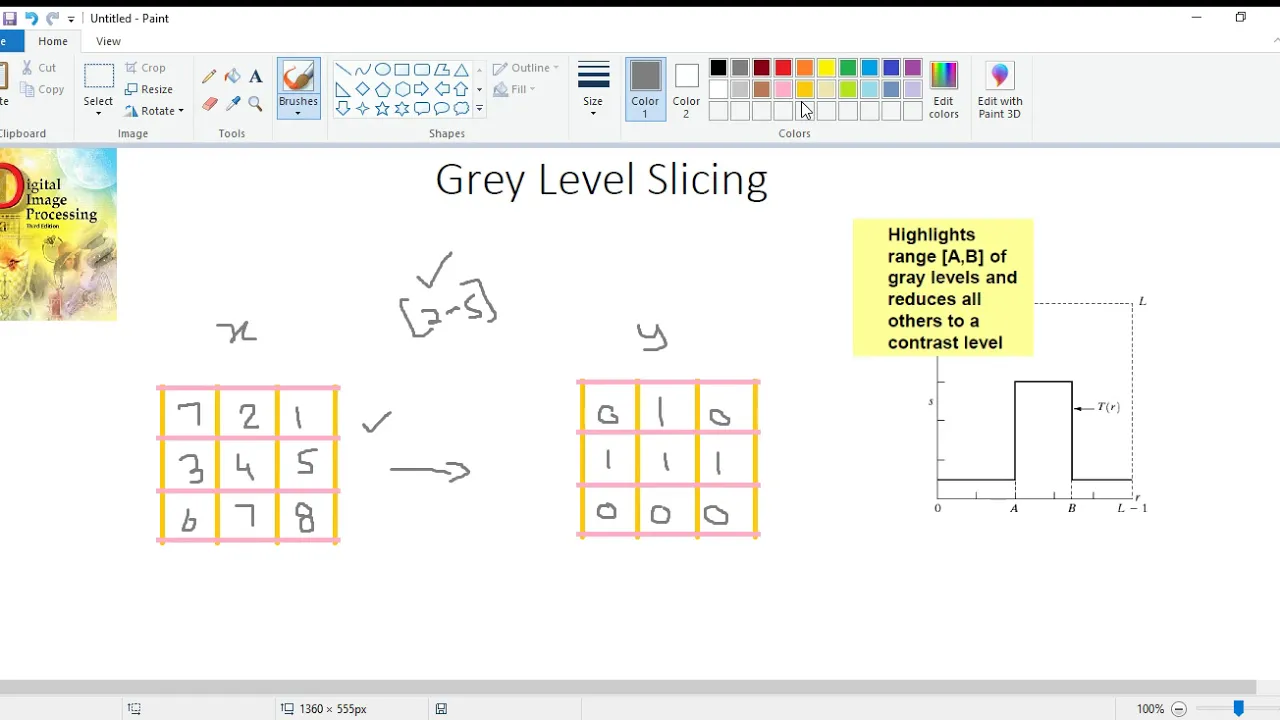1280x720 pixels.
Task: Open the Brushes dropdown arrow
Action: click(298, 112)
